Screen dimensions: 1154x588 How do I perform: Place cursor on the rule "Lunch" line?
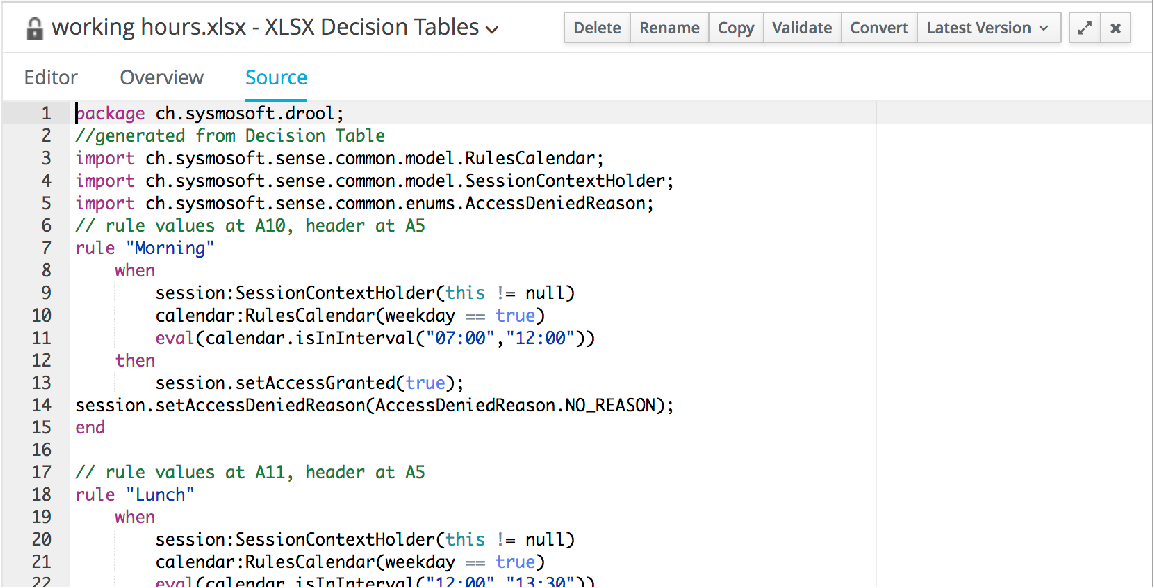coord(135,494)
